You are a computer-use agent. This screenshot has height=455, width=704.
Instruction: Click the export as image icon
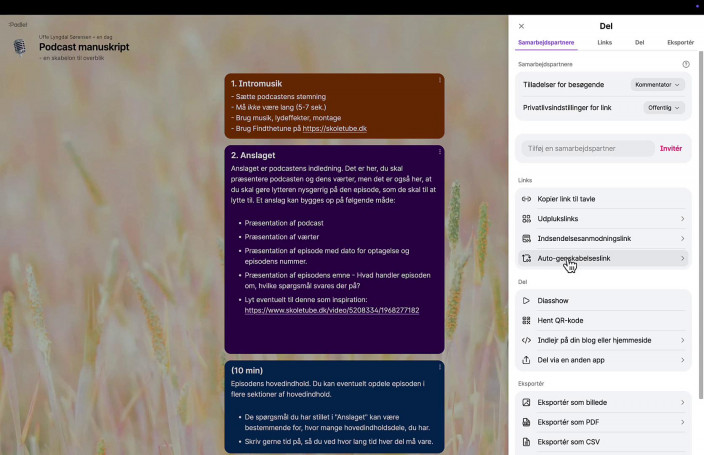tap(527, 402)
